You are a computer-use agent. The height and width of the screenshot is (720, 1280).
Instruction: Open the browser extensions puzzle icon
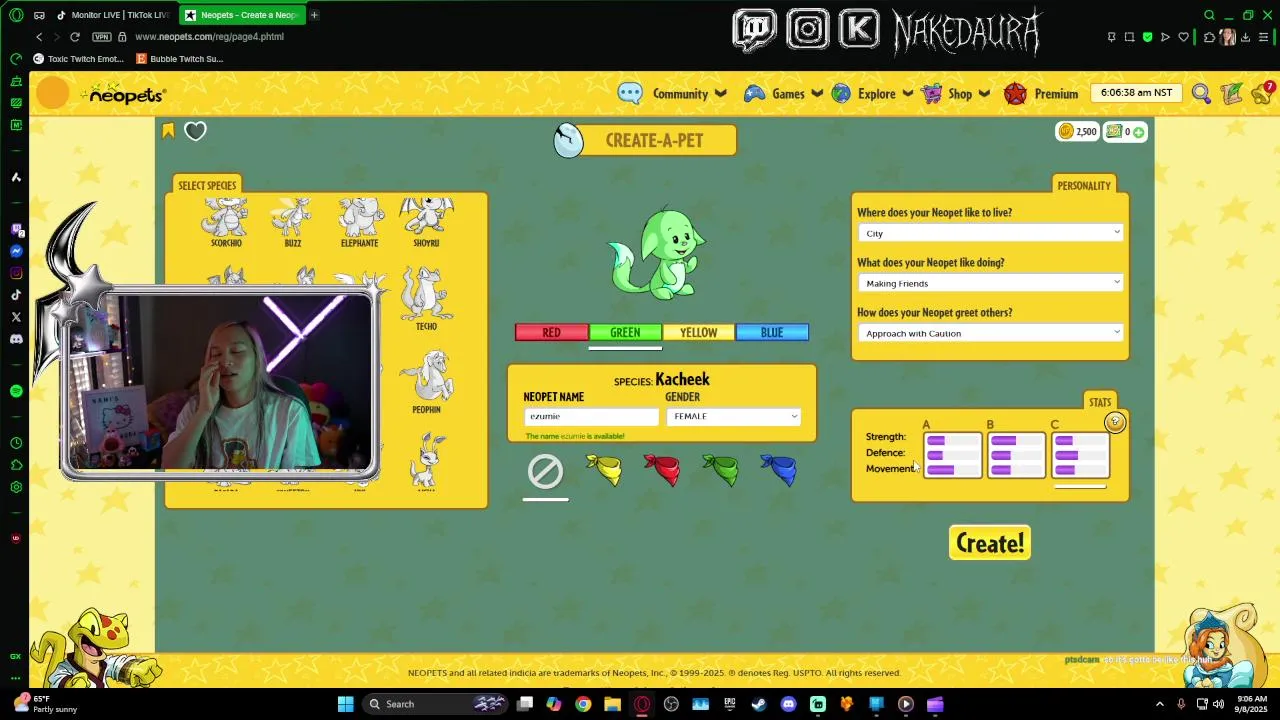click(x=1209, y=37)
